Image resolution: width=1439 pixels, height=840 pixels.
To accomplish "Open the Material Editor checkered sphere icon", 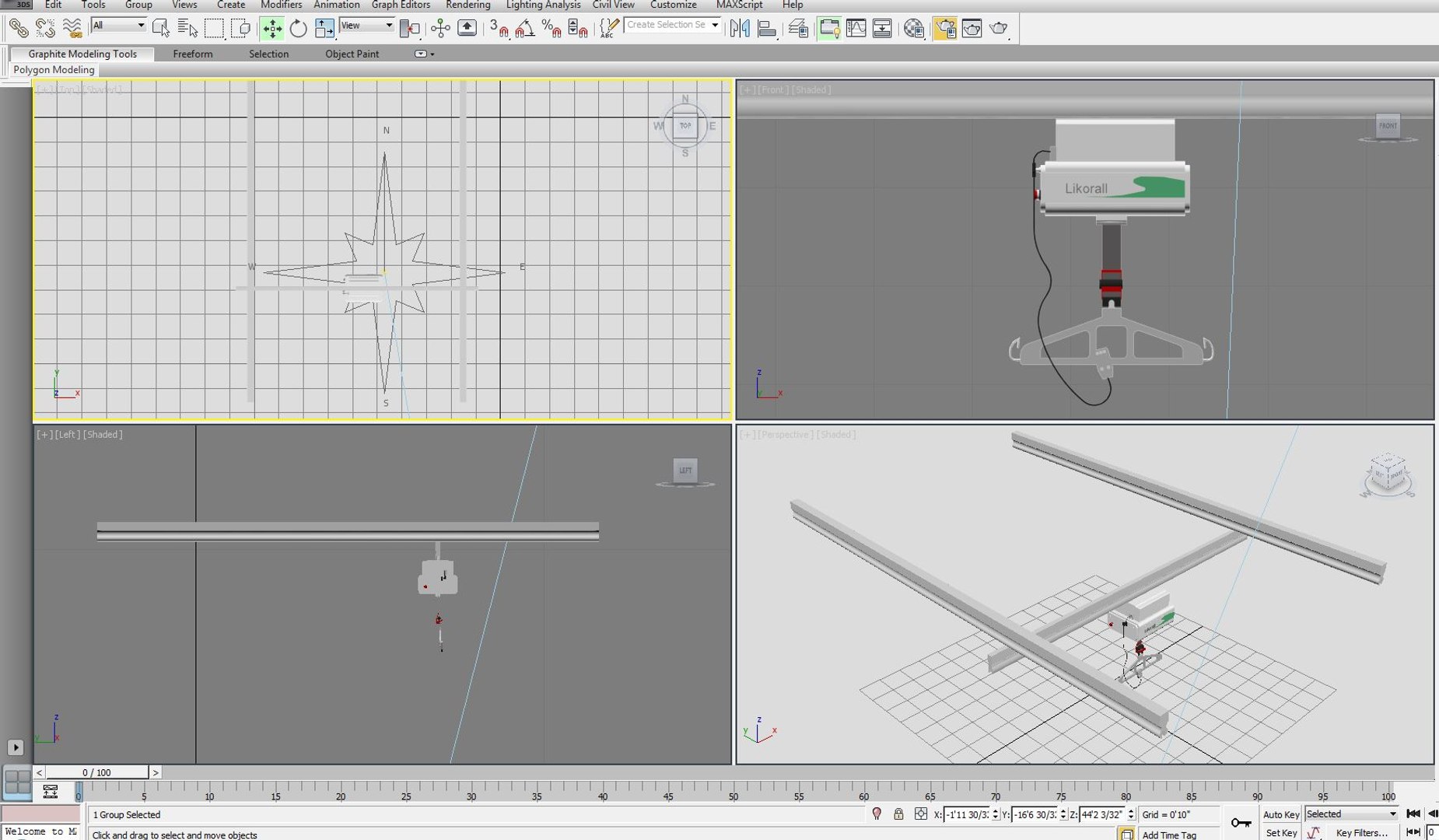I will point(914,29).
